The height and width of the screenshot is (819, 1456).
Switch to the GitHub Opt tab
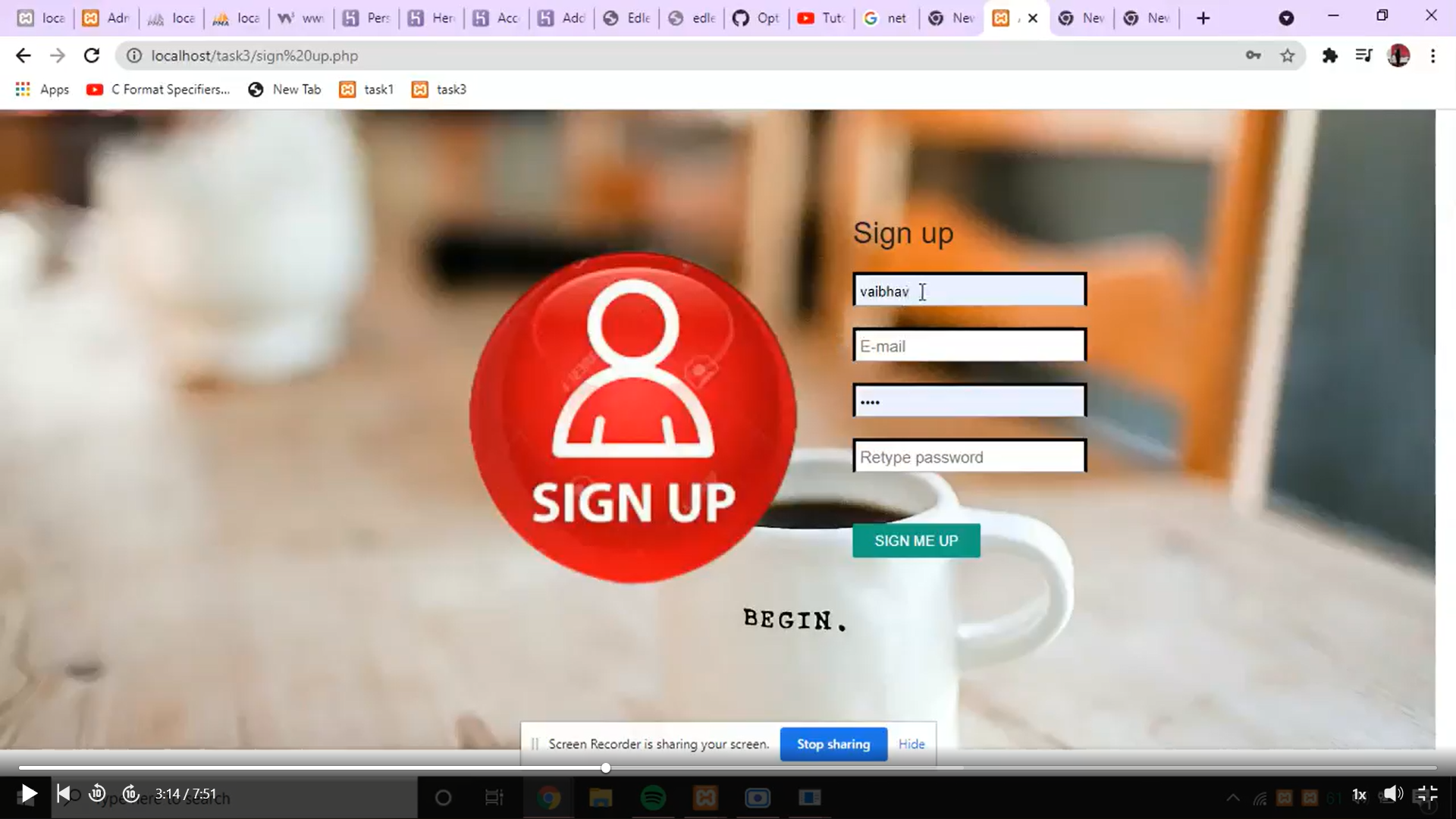click(x=756, y=17)
